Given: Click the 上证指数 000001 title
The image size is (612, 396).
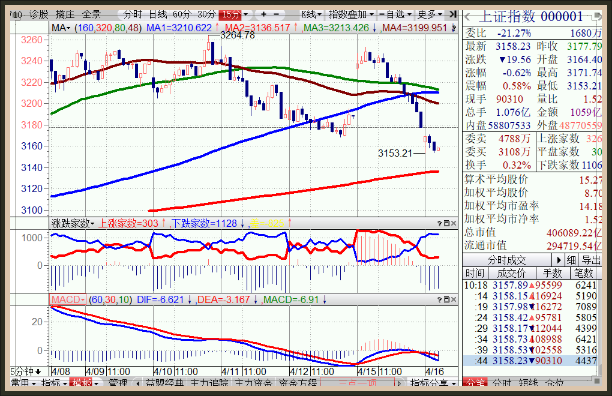Looking at the screenshot, I should click(530, 16).
